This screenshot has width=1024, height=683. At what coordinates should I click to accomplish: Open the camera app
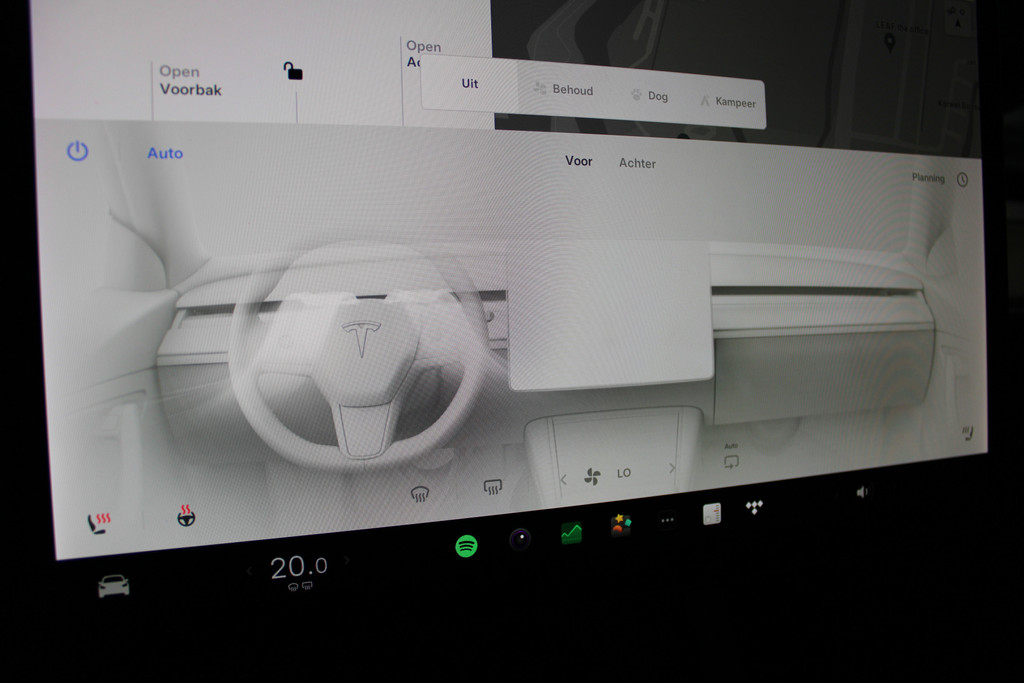pyautogui.click(x=520, y=539)
